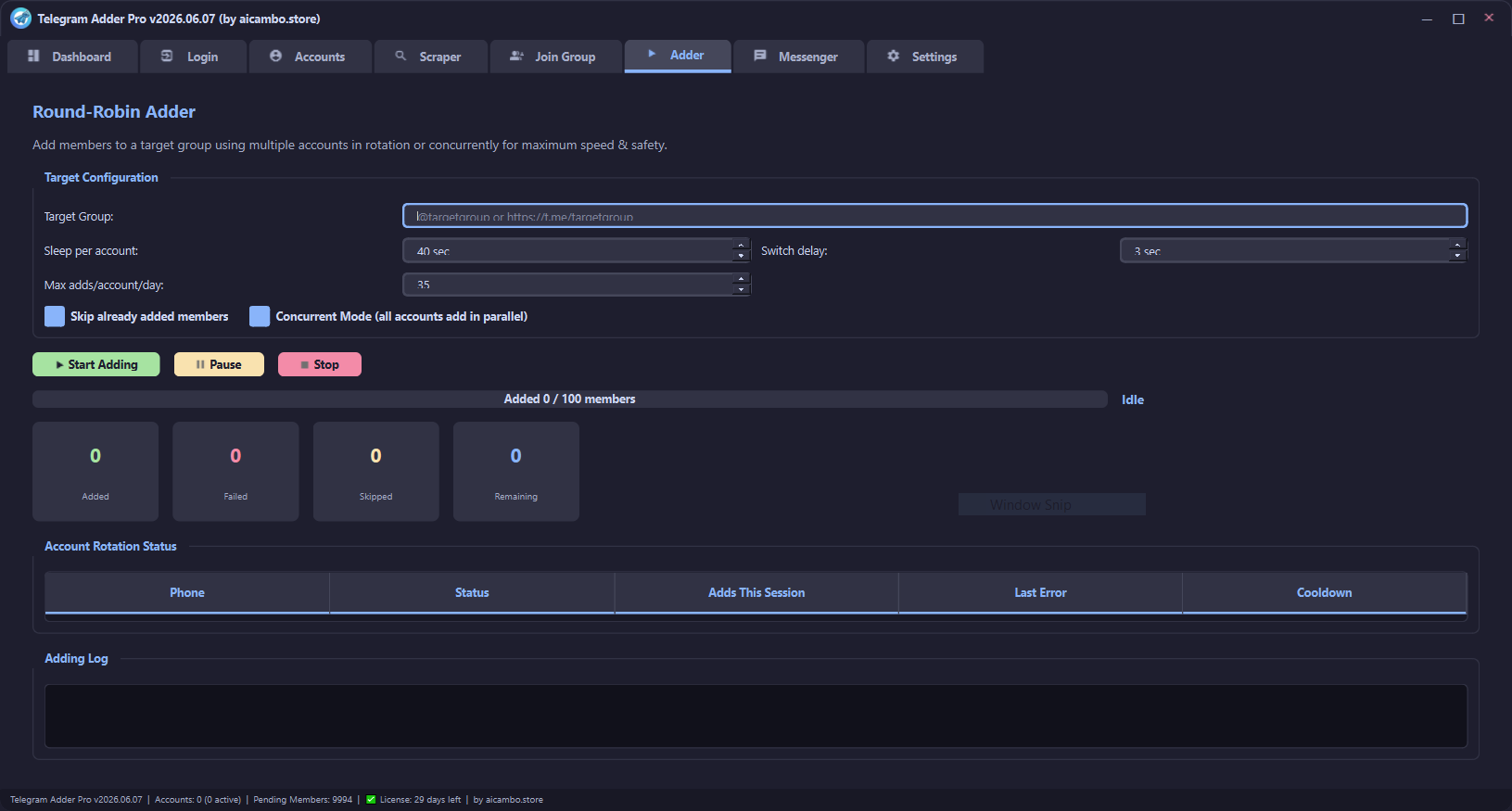Click the Dashboard tab grid icon
1512x811 pixels.
33,56
